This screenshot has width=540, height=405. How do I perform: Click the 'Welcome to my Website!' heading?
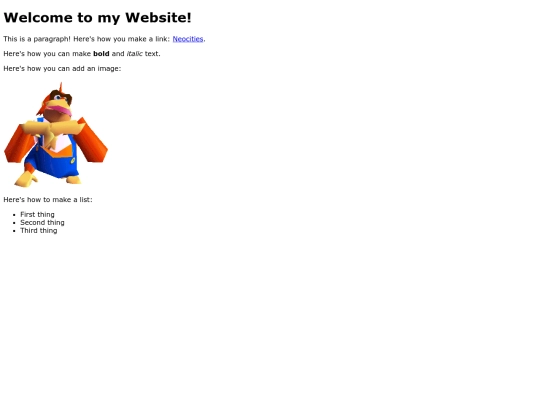(x=97, y=18)
